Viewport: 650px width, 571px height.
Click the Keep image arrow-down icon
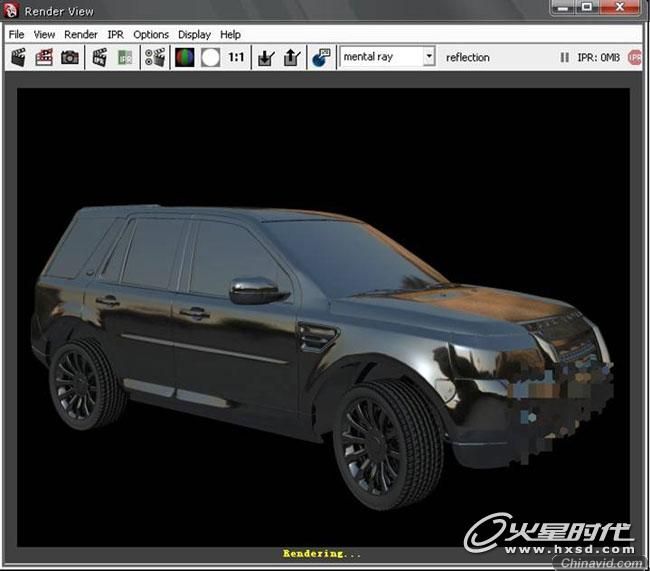pos(266,58)
